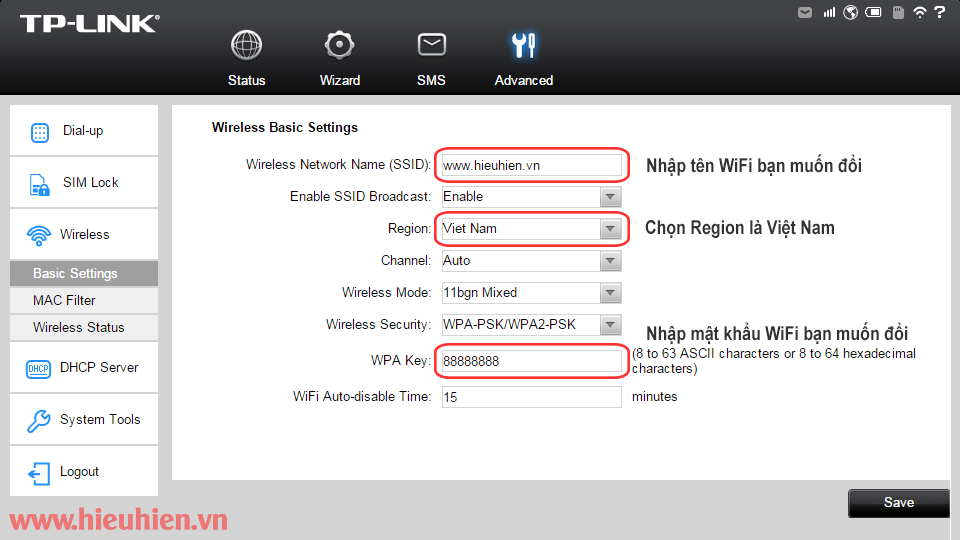Click the Advanced tools icon

tap(523, 46)
